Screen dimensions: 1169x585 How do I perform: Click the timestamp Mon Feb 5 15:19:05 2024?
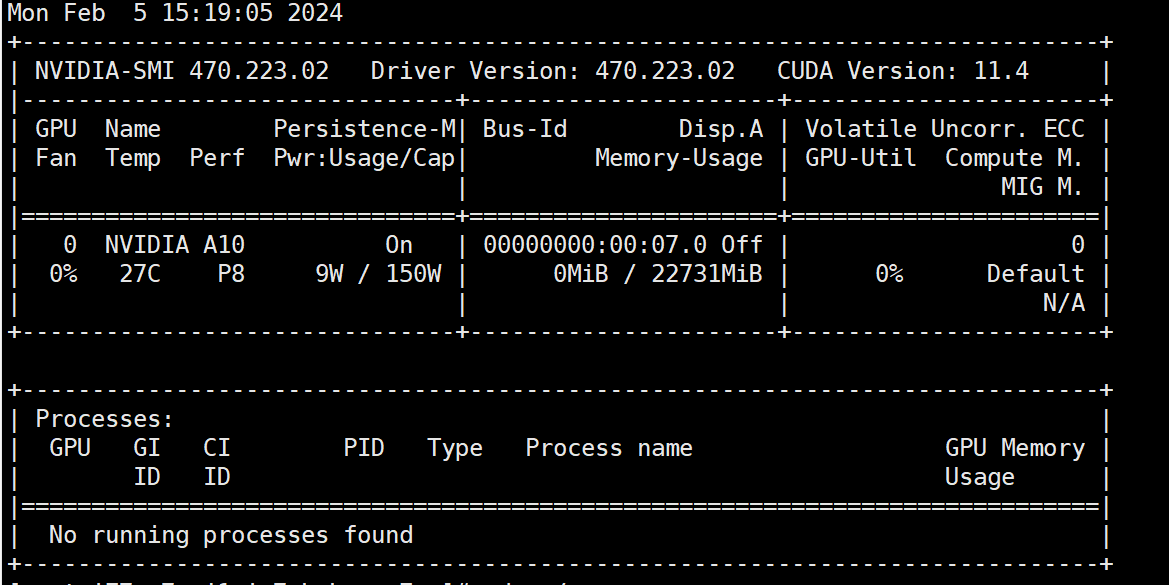[175, 13]
